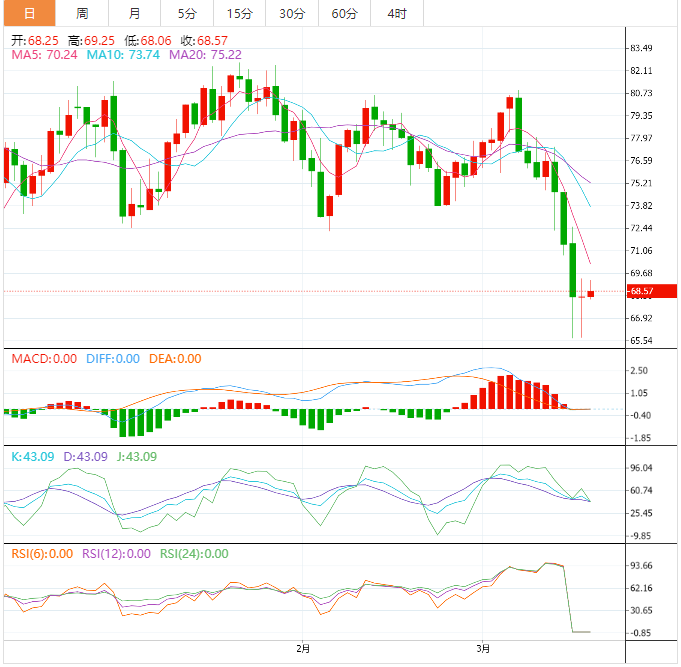This screenshot has height=667, width=681.
Task: Choose the 30分 timeframe tab
Action: click(292, 13)
